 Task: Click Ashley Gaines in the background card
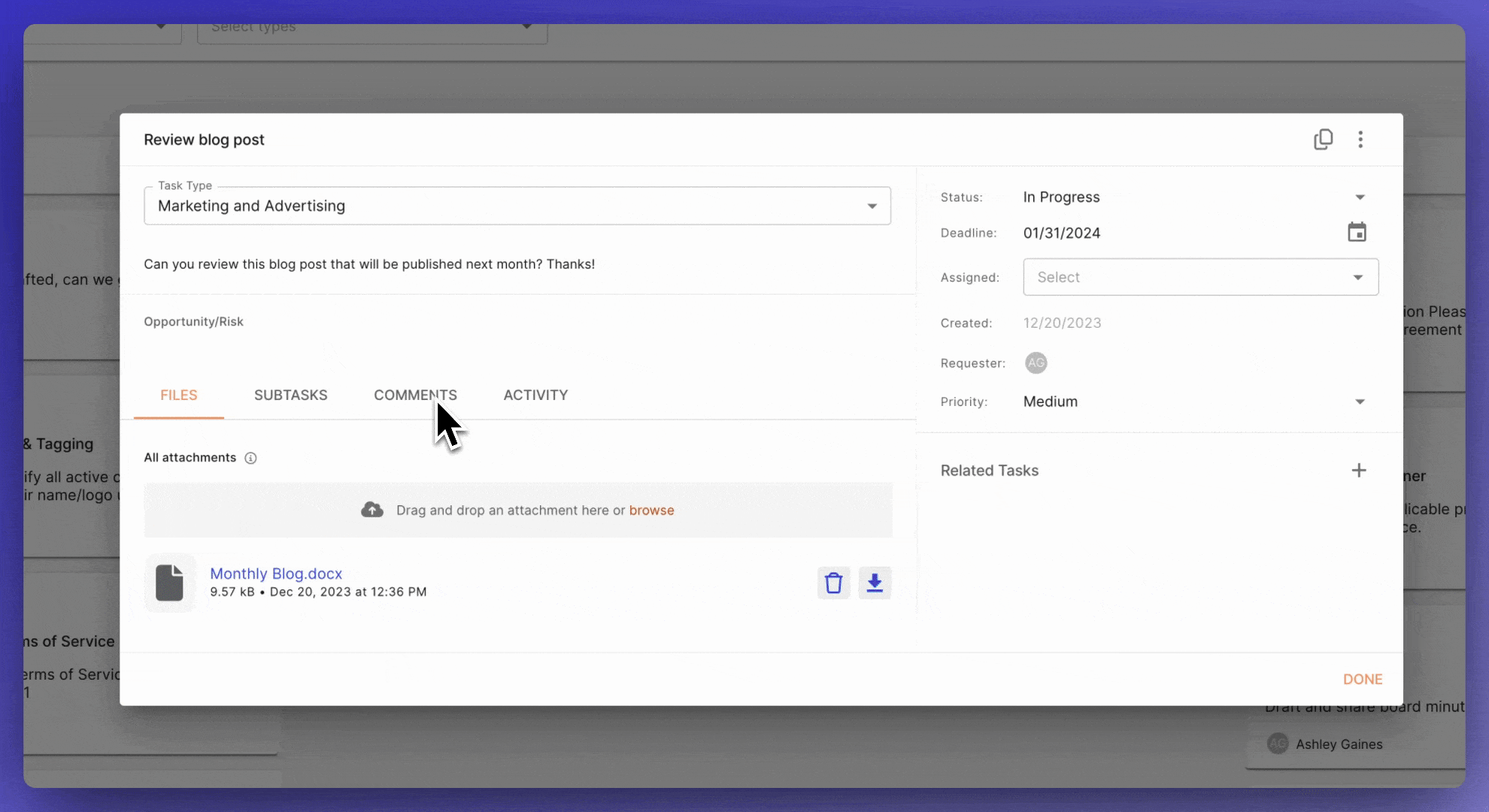pyautogui.click(x=1339, y=744)
